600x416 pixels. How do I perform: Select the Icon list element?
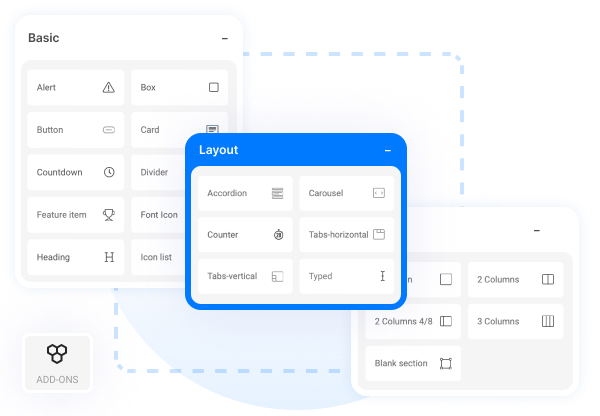point(158,257)
